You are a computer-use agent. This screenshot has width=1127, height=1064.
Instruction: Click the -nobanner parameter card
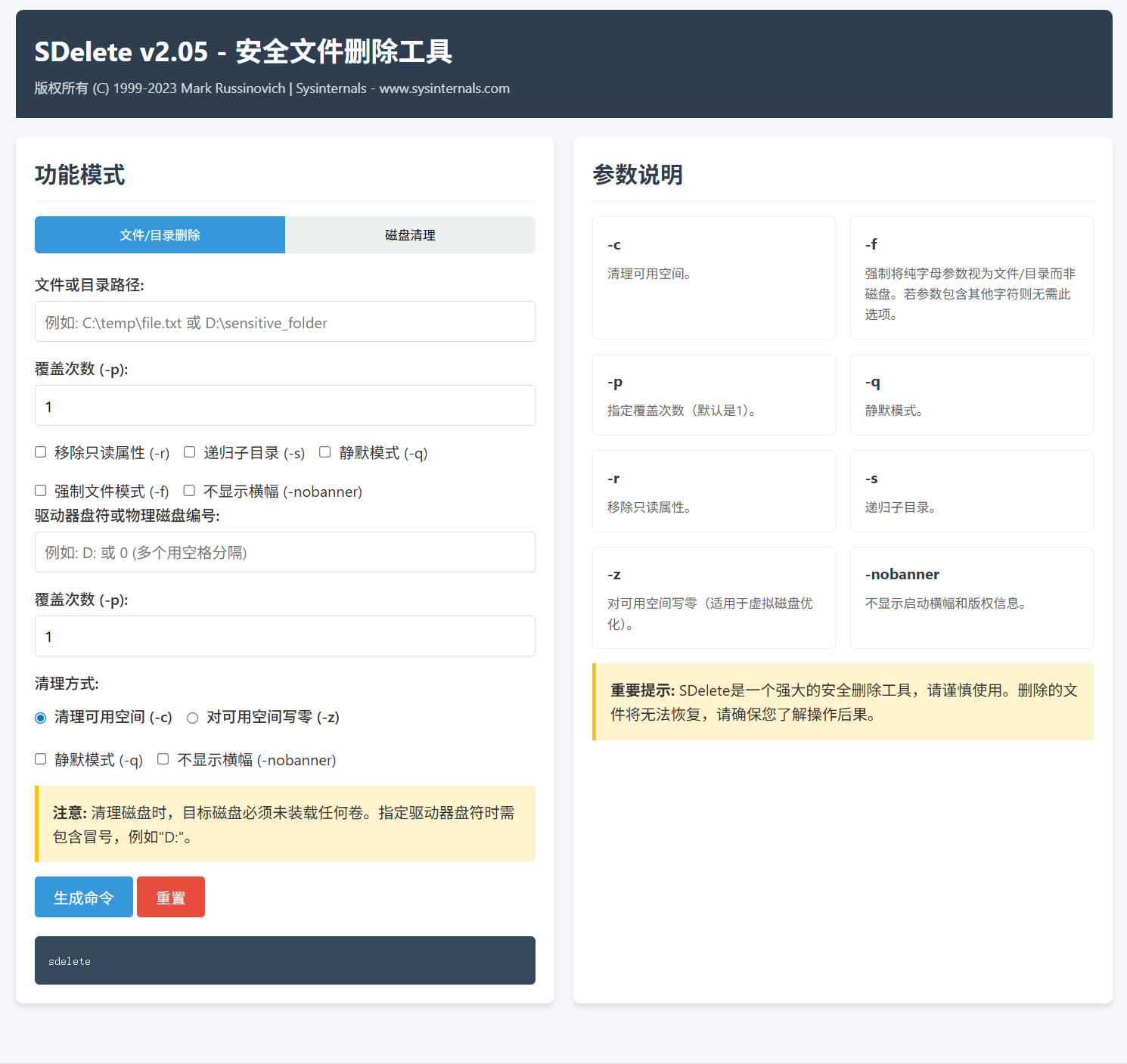pyautogui.click(x=972, y=597)
